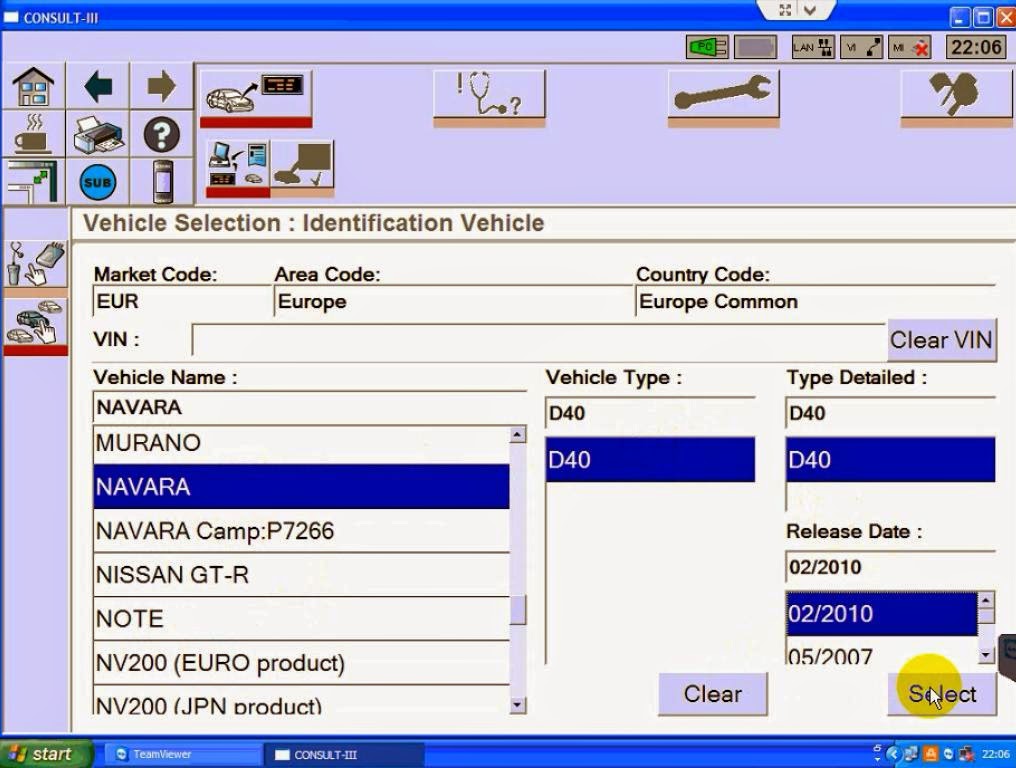Switch to TeamViewer taskbar item
1016x768 pixels.
pyautogui.click(x=183, y=754)
